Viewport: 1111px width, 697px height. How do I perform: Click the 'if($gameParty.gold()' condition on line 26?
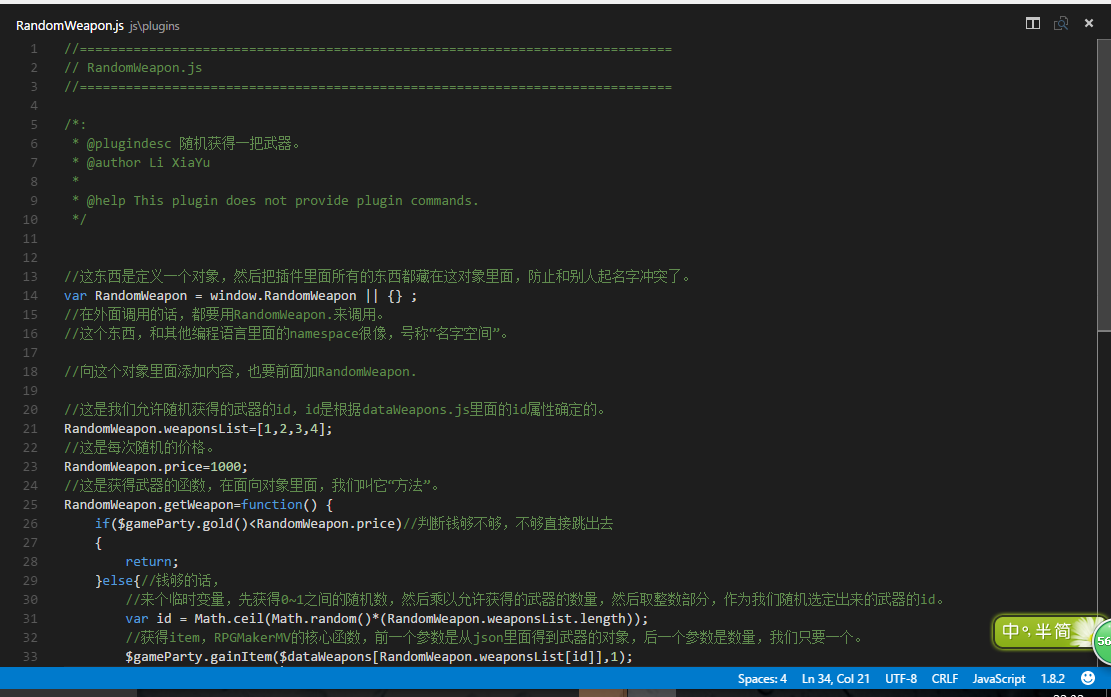(249, 523)
